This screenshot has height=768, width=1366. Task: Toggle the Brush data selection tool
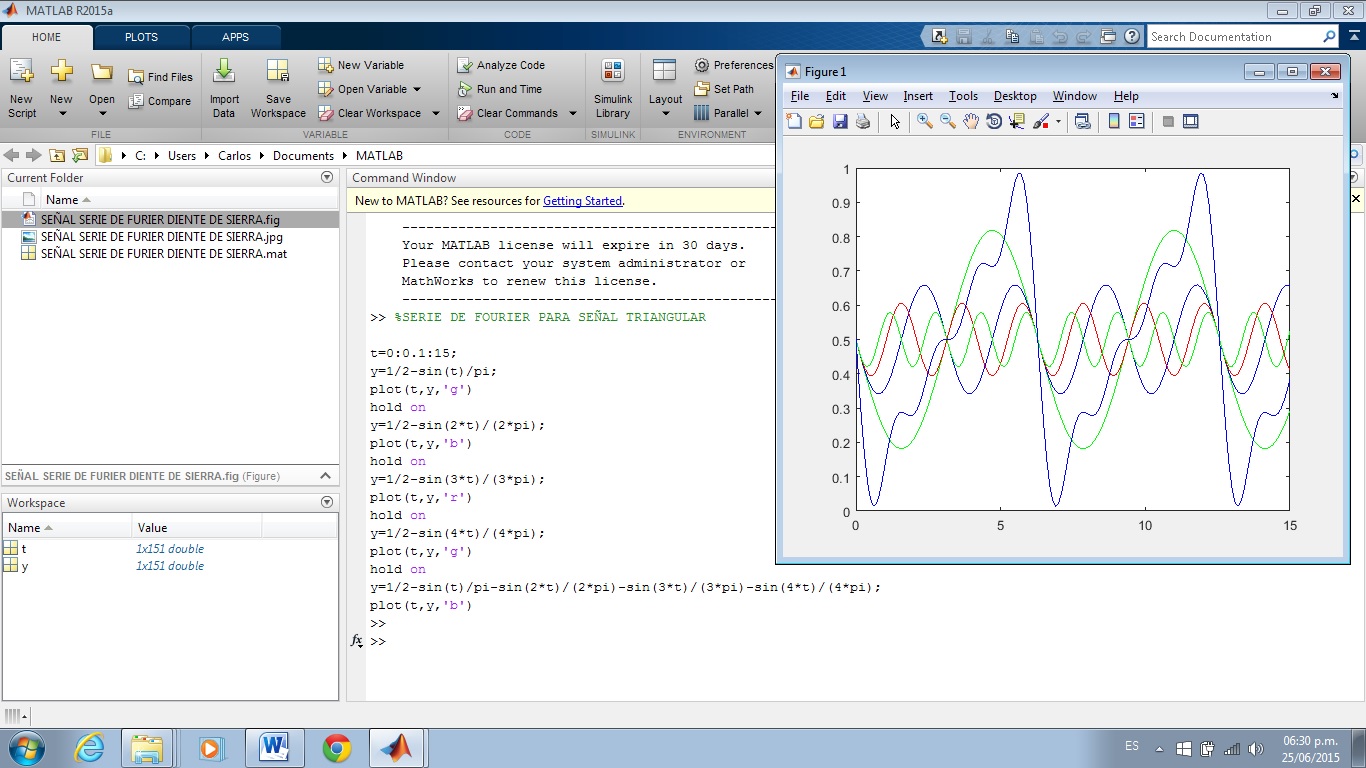1042,121
